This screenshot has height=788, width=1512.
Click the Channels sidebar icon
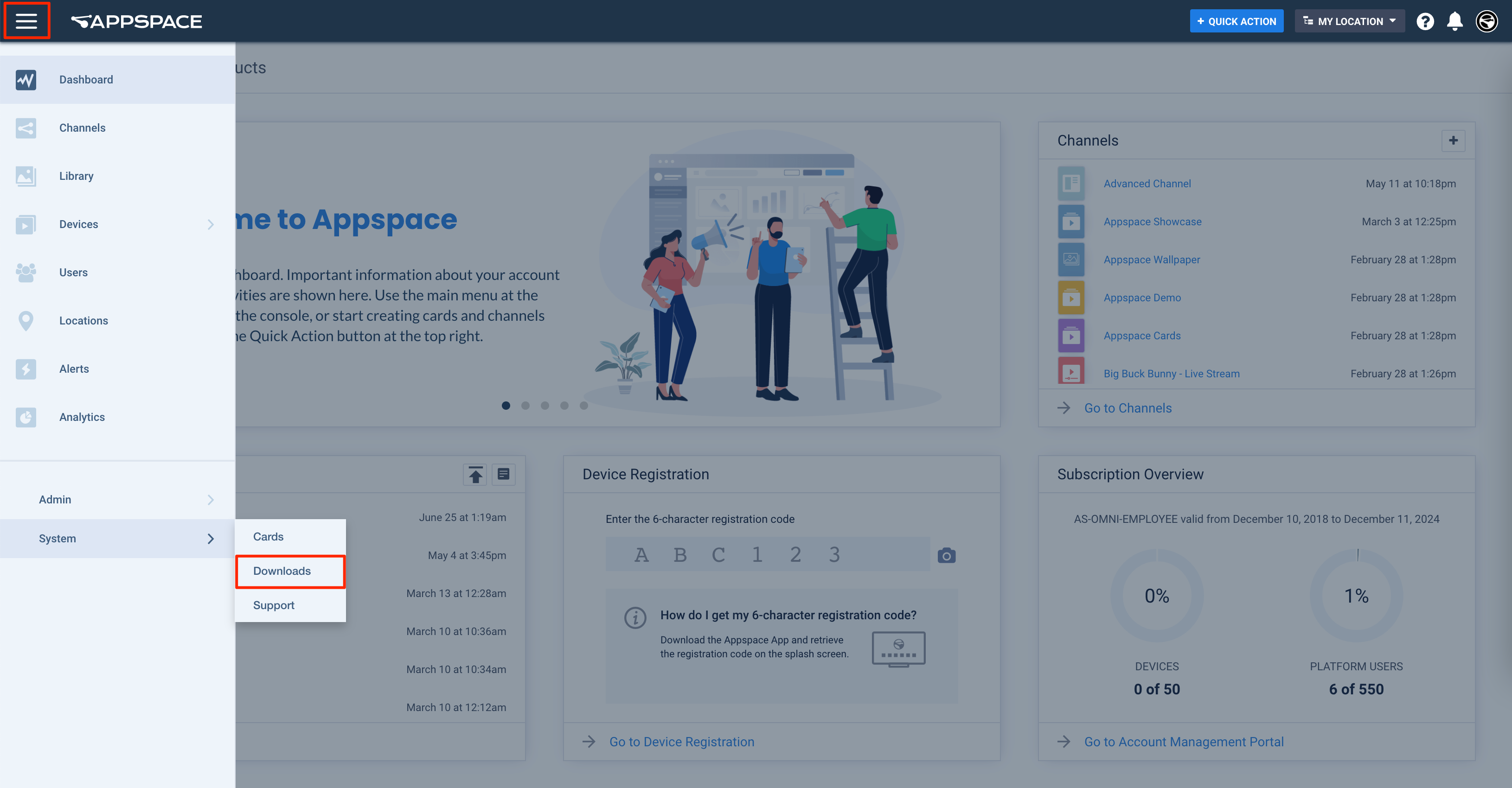tap(26, 128)
